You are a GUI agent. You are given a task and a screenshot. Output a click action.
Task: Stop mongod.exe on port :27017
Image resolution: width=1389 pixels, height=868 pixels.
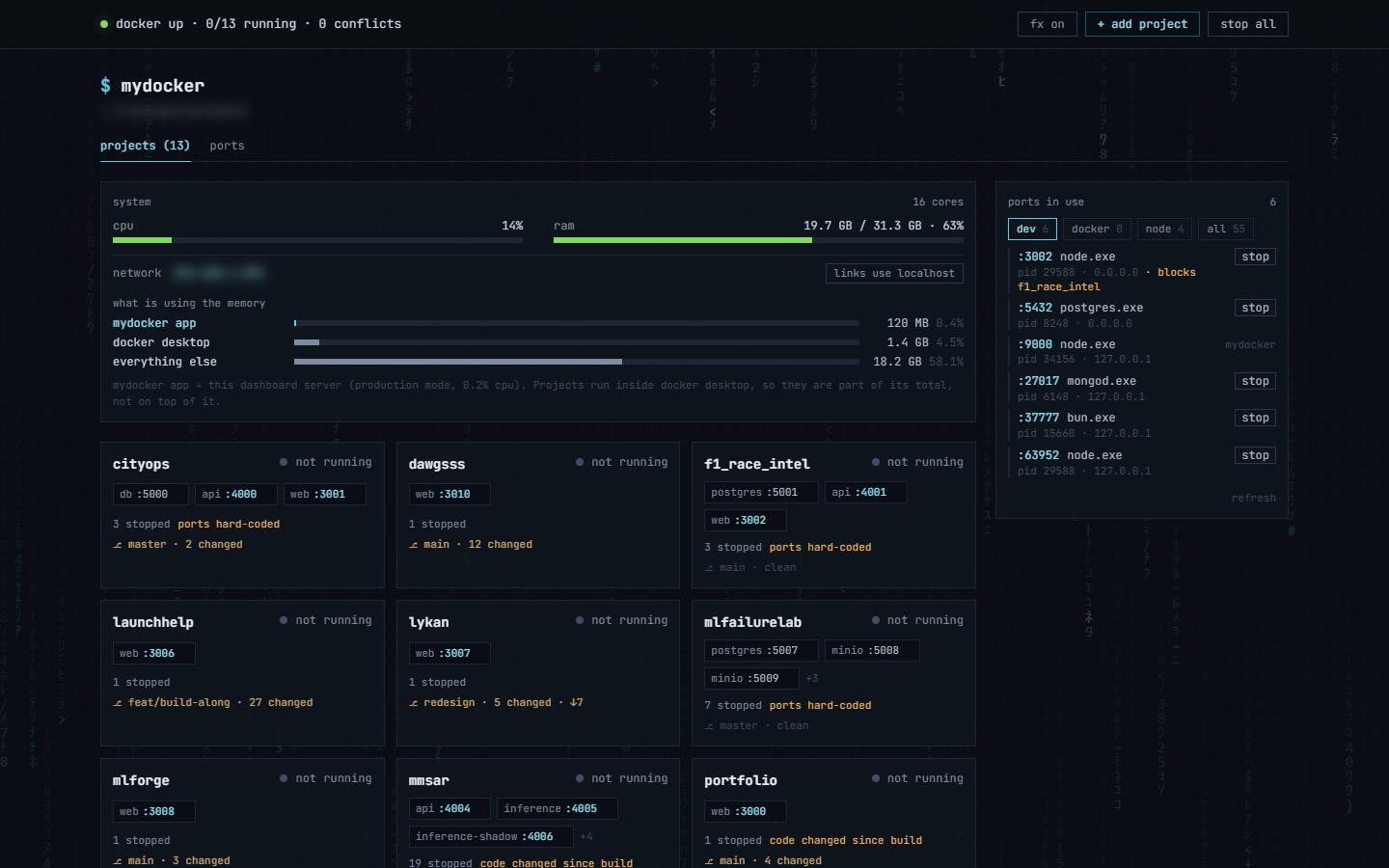pyautogui.click(x=1255, y=381)
